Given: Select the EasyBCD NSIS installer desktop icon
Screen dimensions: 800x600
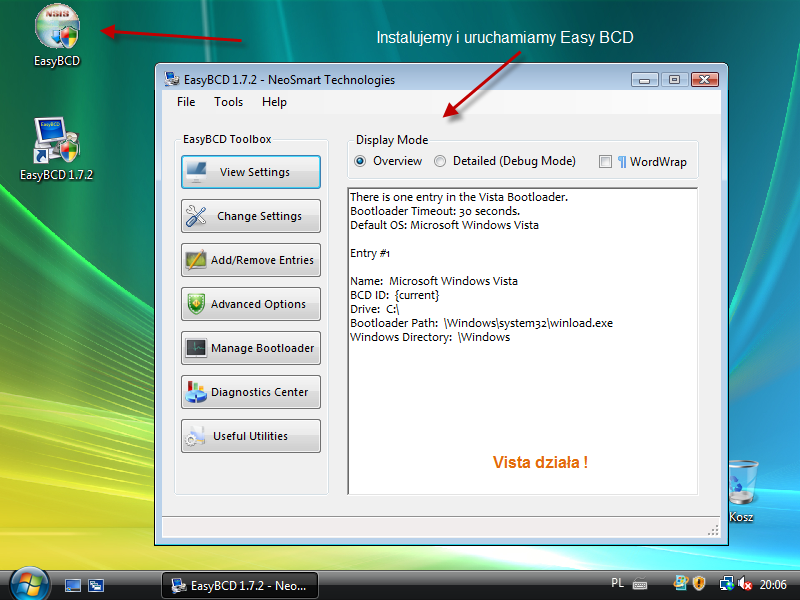Looking at the screenshot, I should 57,36.
